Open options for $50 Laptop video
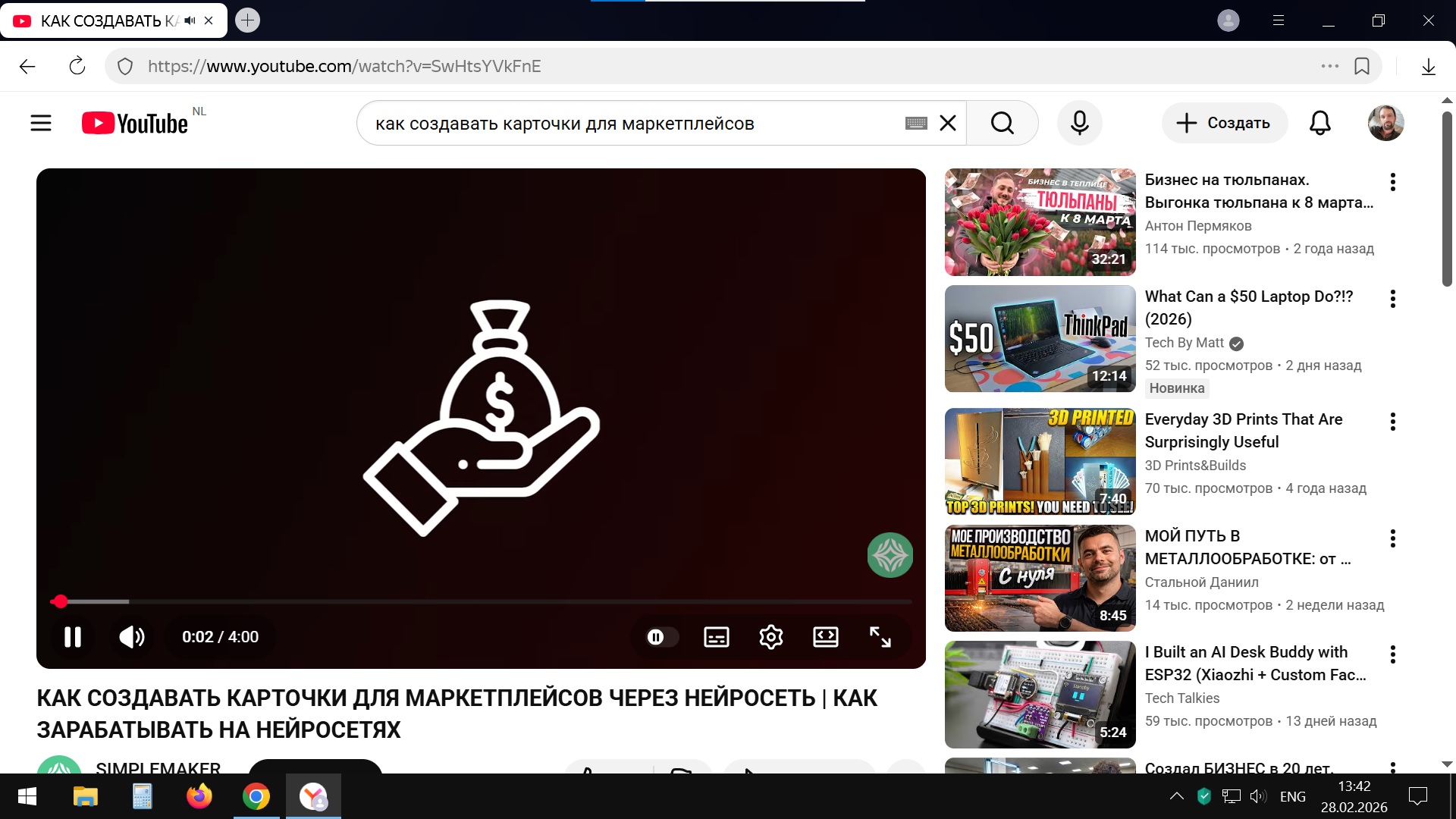Screen dimensions: 1456x819 [1392, 299]
